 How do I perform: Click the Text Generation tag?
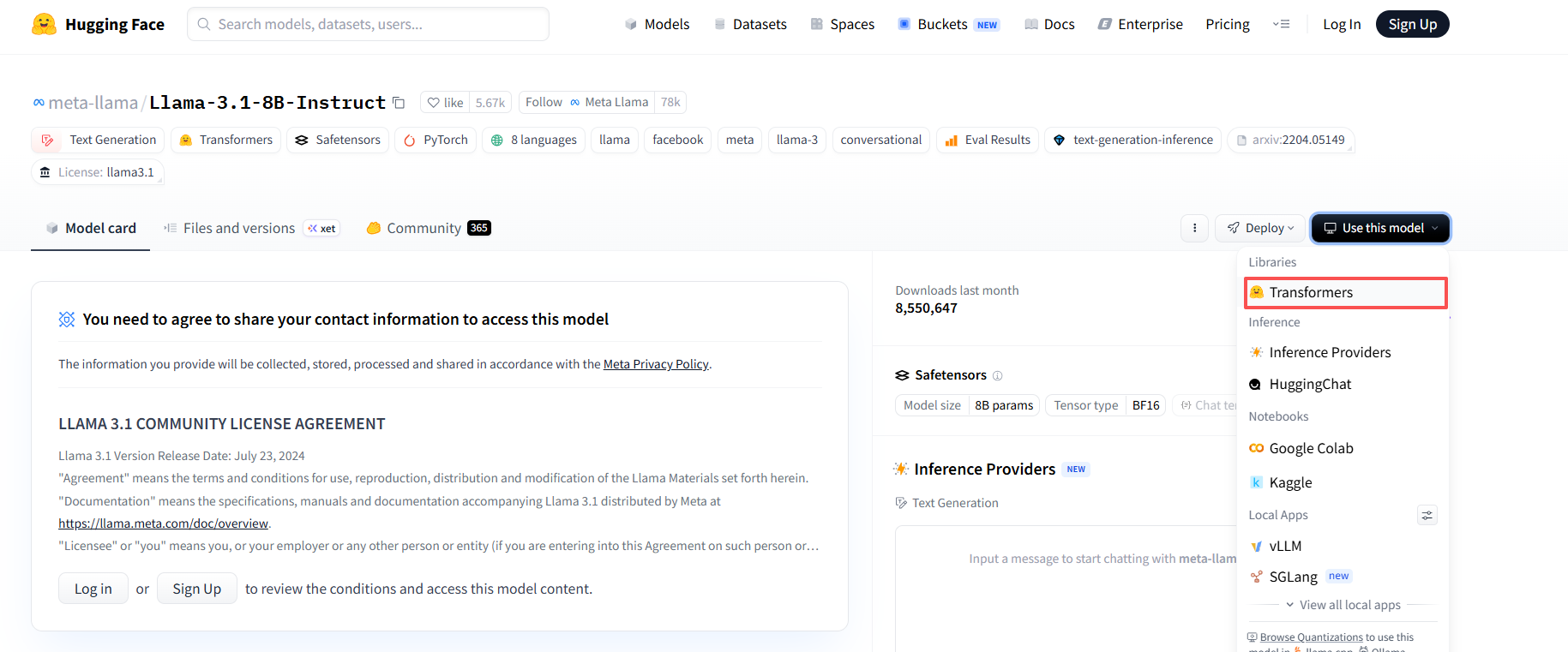(x=98, y=140)
